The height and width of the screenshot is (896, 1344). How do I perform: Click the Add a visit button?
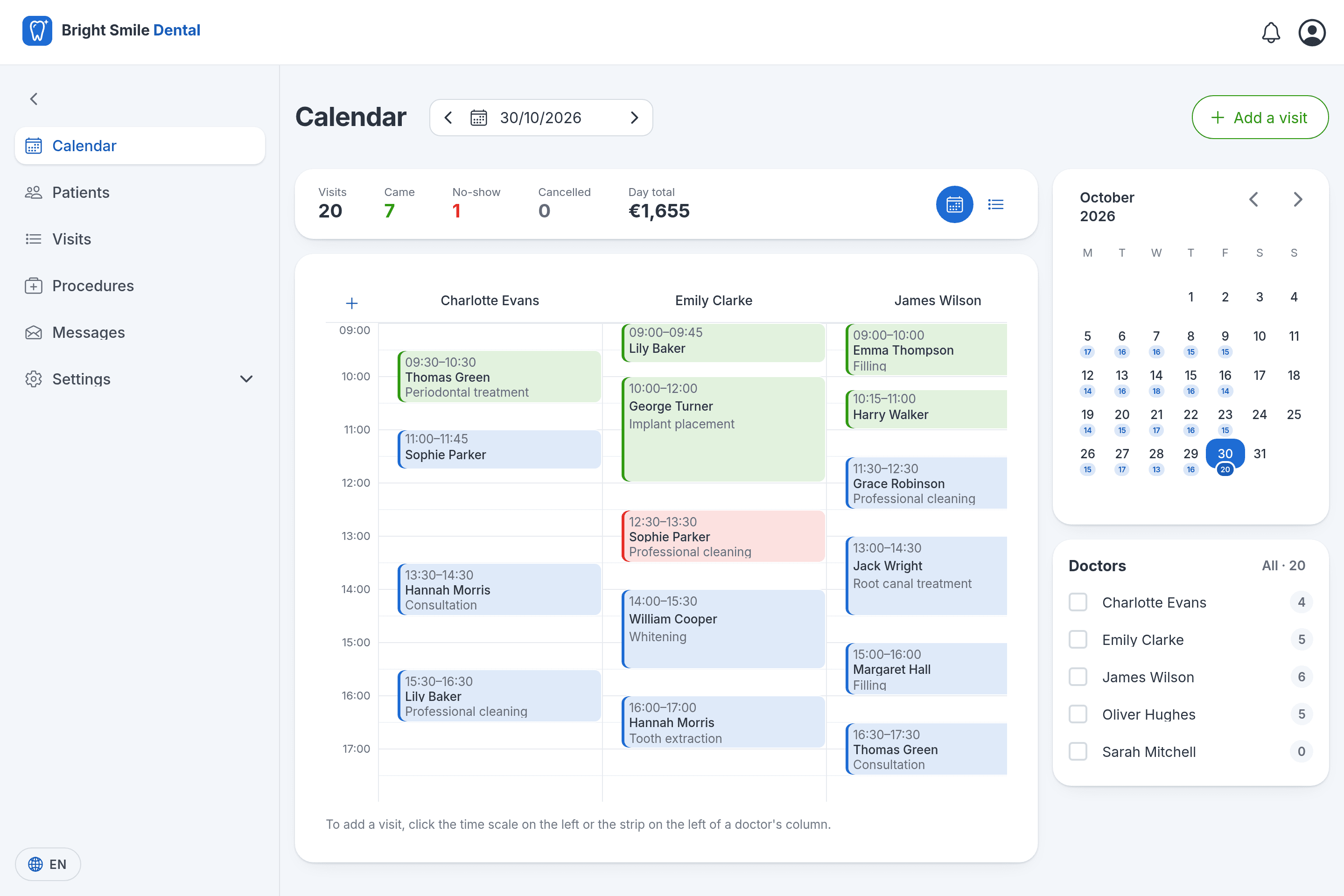[1260, 118]
